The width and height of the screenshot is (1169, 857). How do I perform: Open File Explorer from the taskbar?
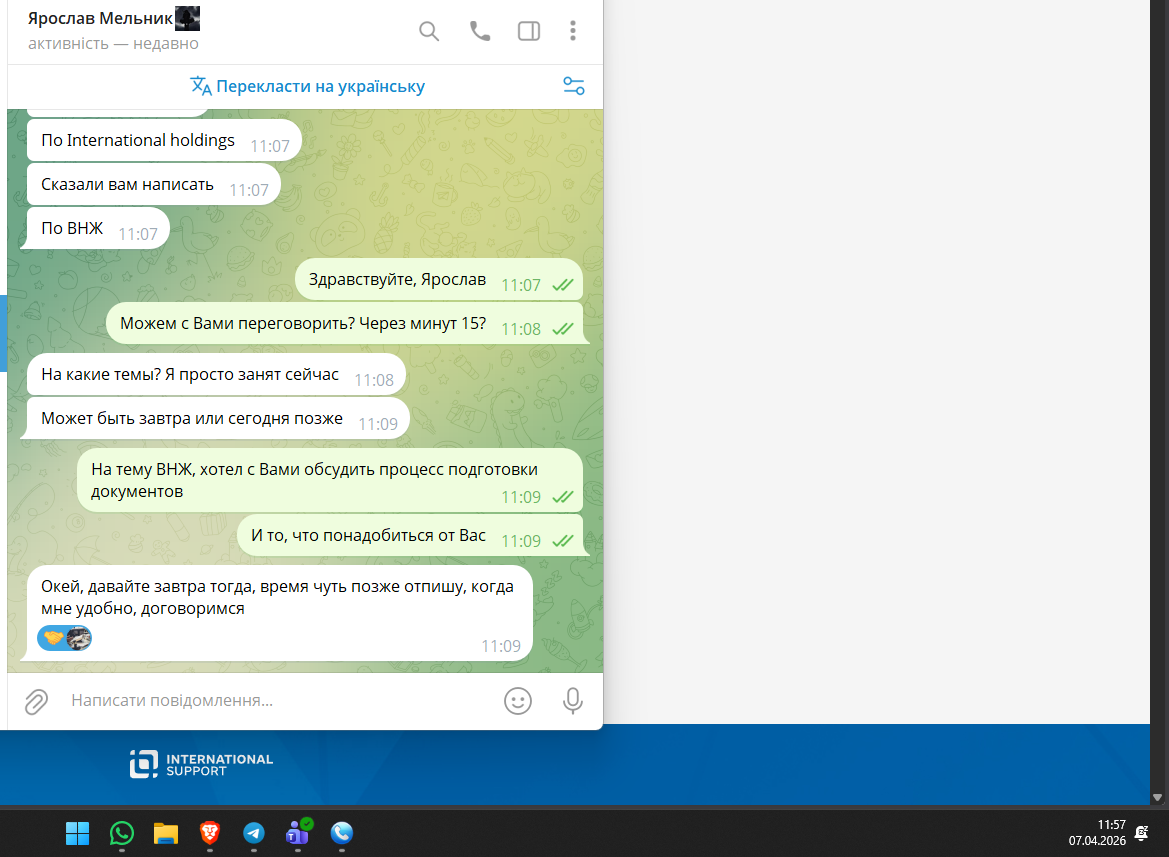tap(166, 833)
